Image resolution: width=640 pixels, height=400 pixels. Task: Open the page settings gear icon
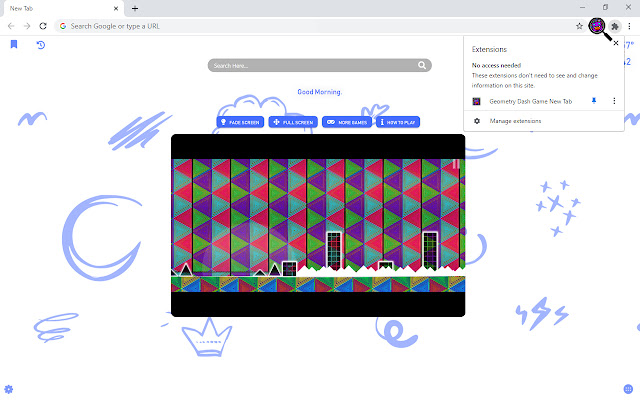(x=9, y=389)
